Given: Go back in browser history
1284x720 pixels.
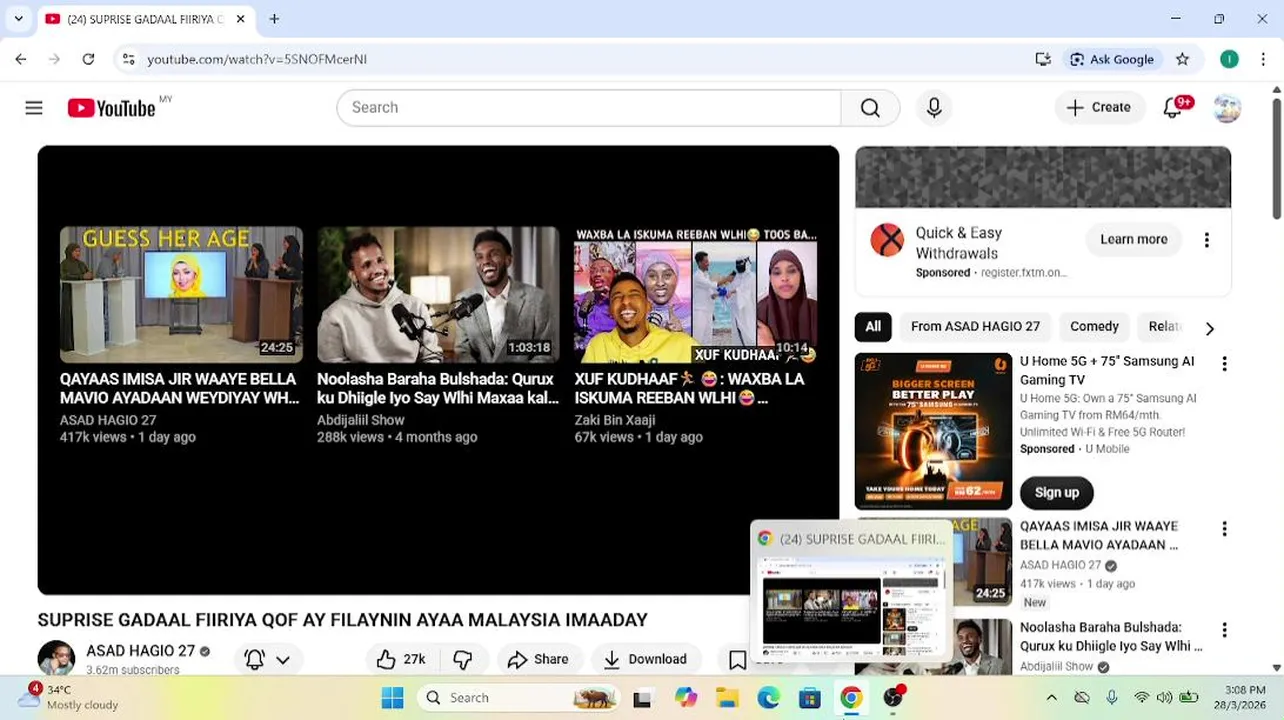Looking at the screenshot, I should (21, 59).
